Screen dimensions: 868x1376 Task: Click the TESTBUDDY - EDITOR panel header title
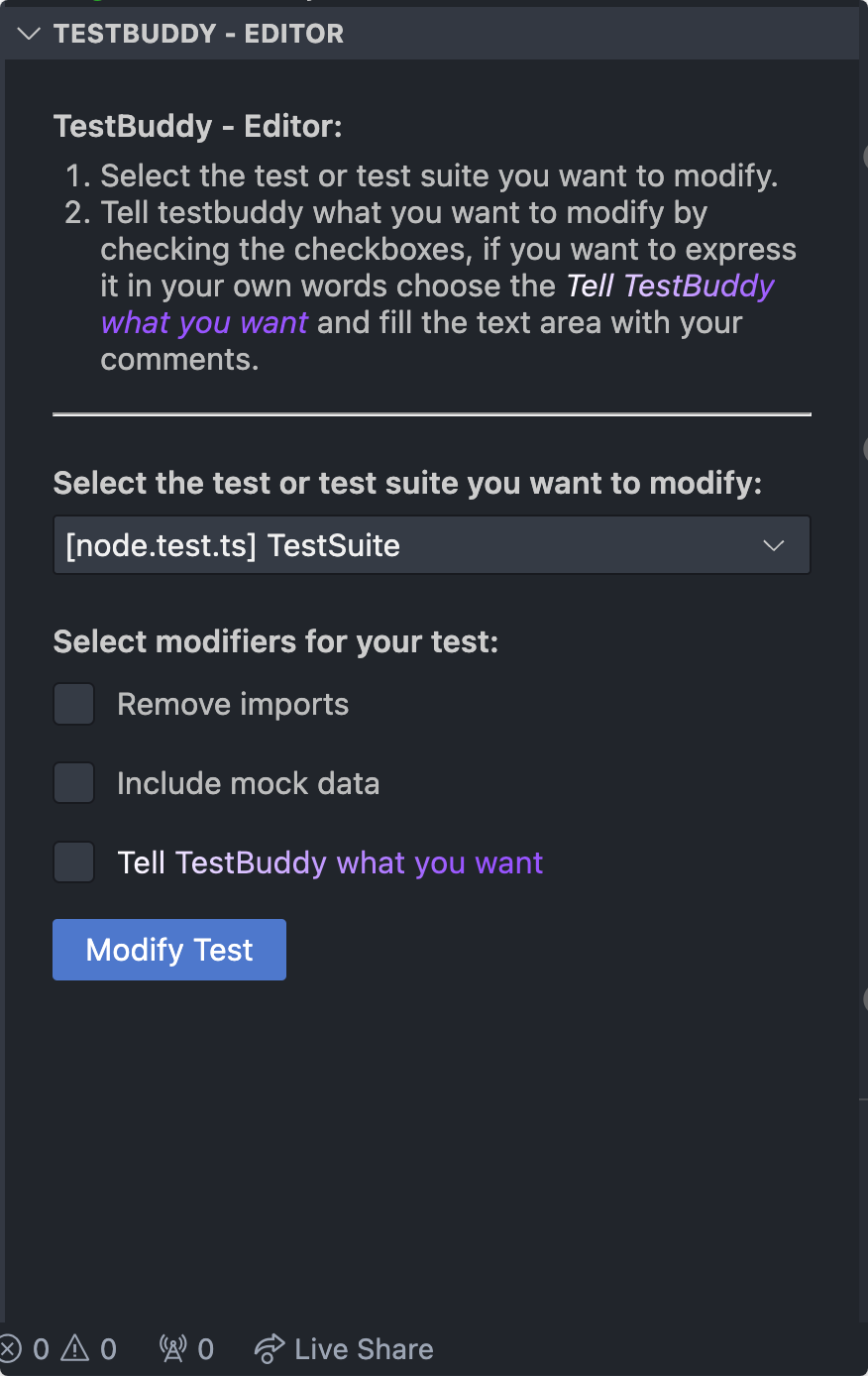point(198,34)
